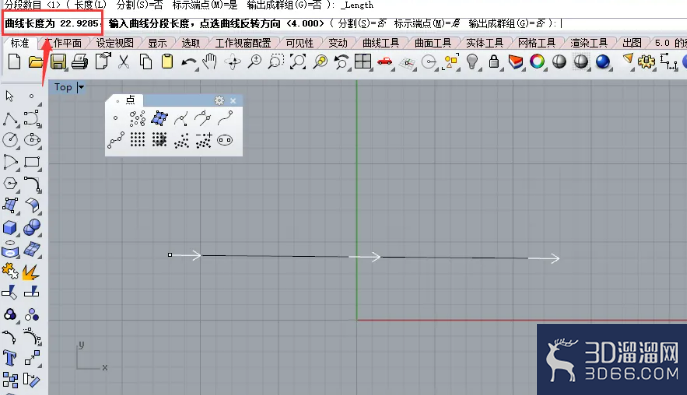
Task: Switch to the 网格工具 tab
Action: 536,42
